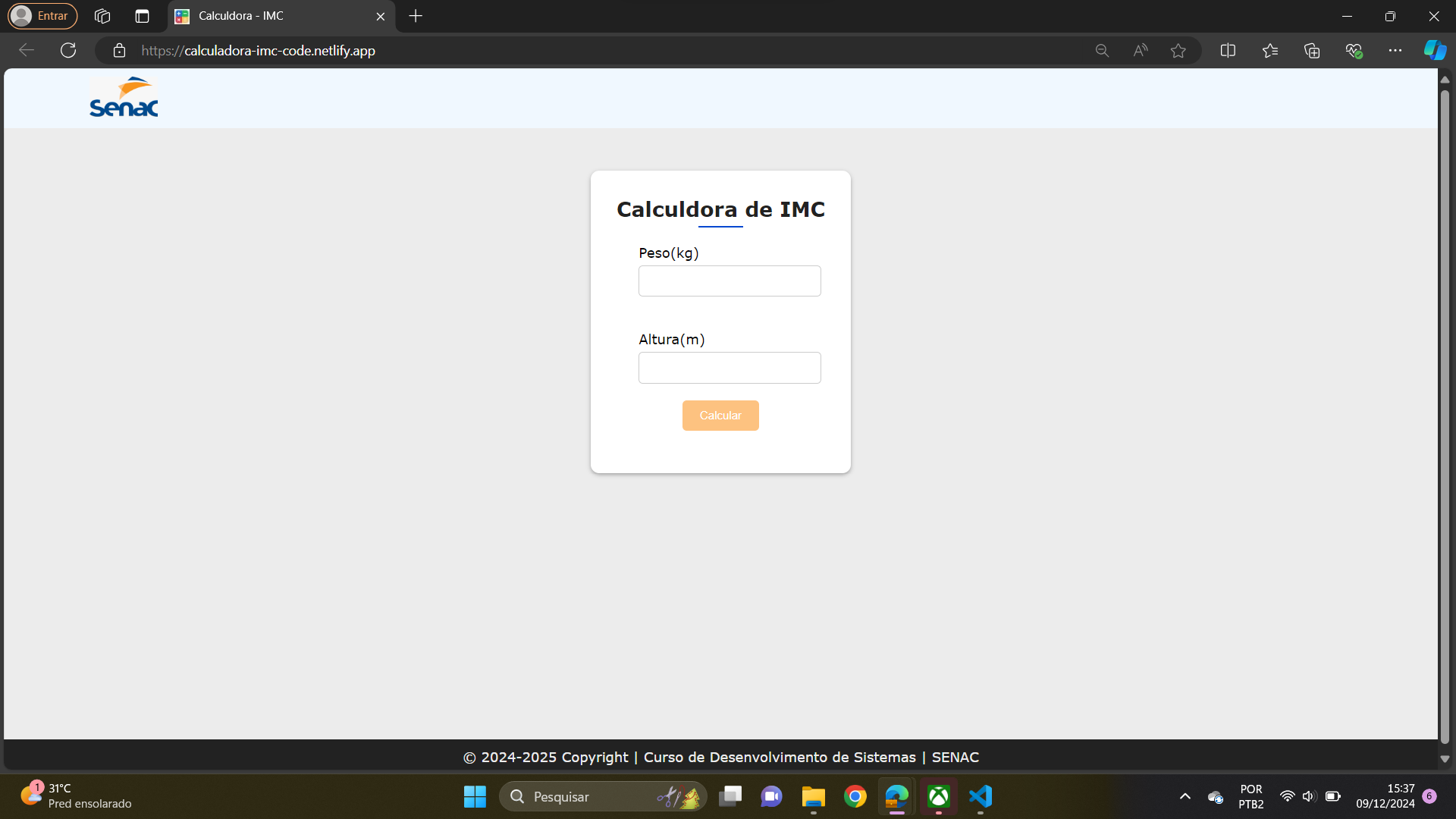This screenshot has height=819, width=1456.
Task: Click the Peso(kg) label
Action: tap(669, 253)
